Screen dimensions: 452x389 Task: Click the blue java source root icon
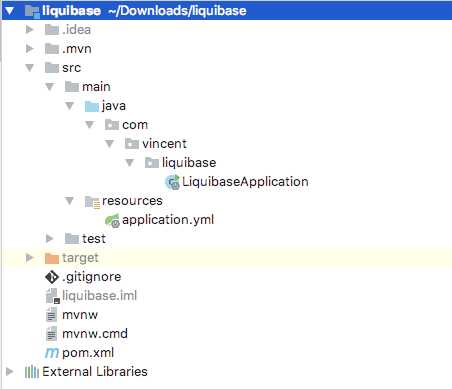pyautogui.click(x=92, y=106)
